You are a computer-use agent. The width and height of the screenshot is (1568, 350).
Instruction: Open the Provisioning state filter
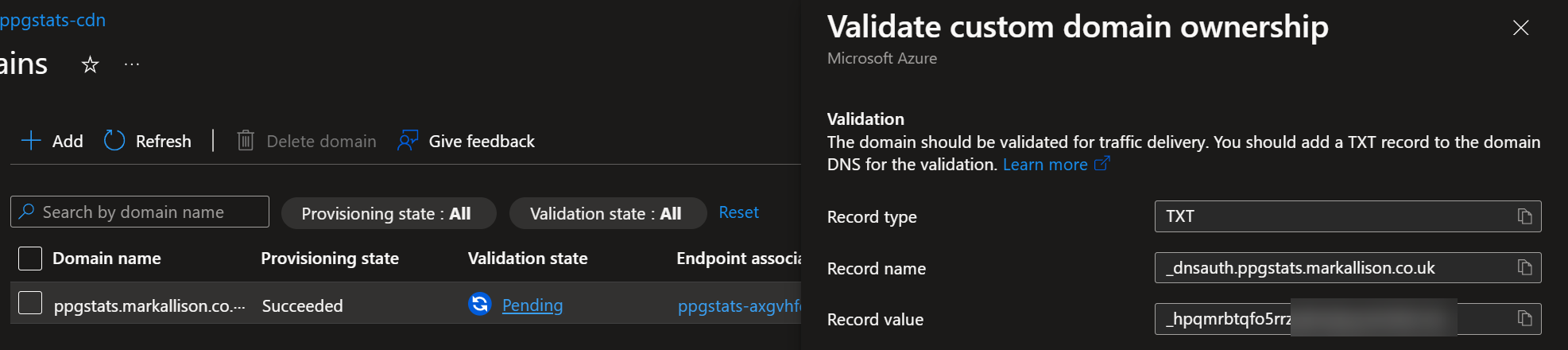pos(389,213)
